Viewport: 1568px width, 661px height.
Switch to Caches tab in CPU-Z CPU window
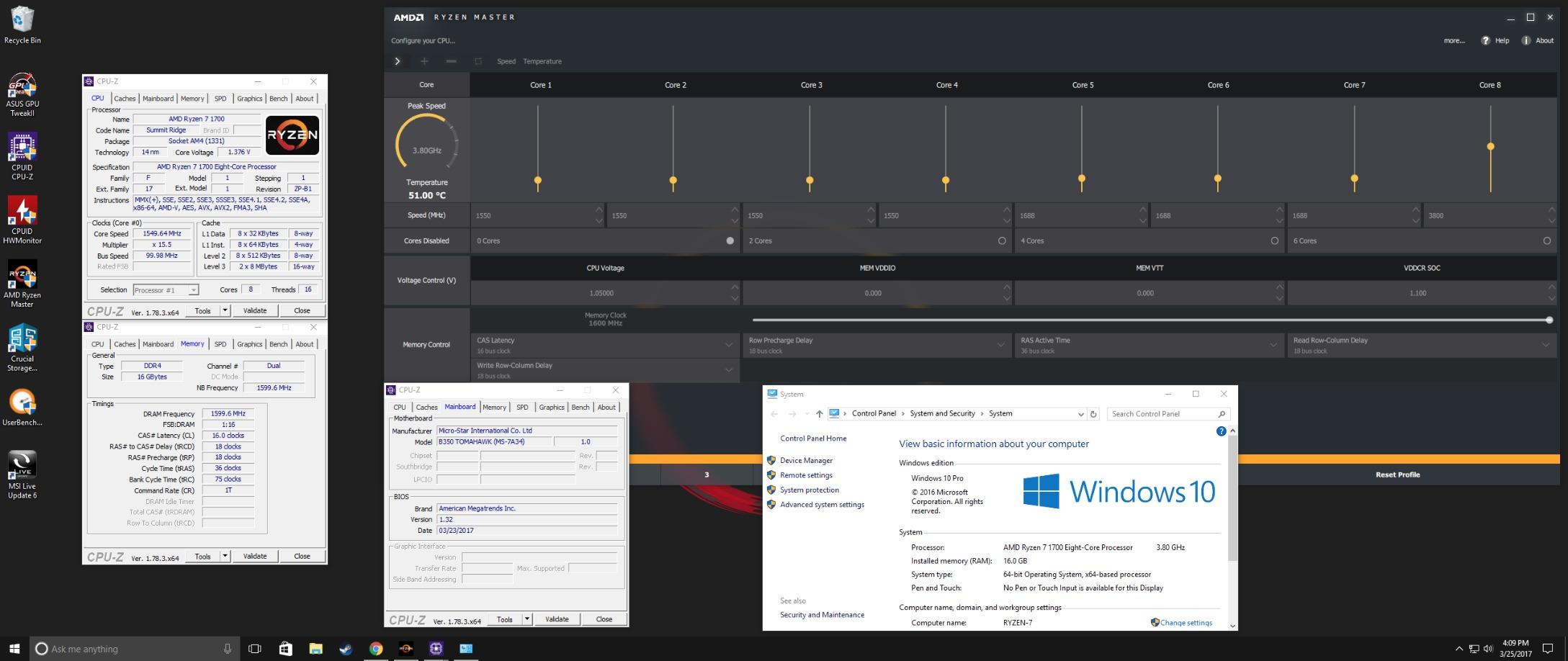pyautogui.click(x=125, y=99)
